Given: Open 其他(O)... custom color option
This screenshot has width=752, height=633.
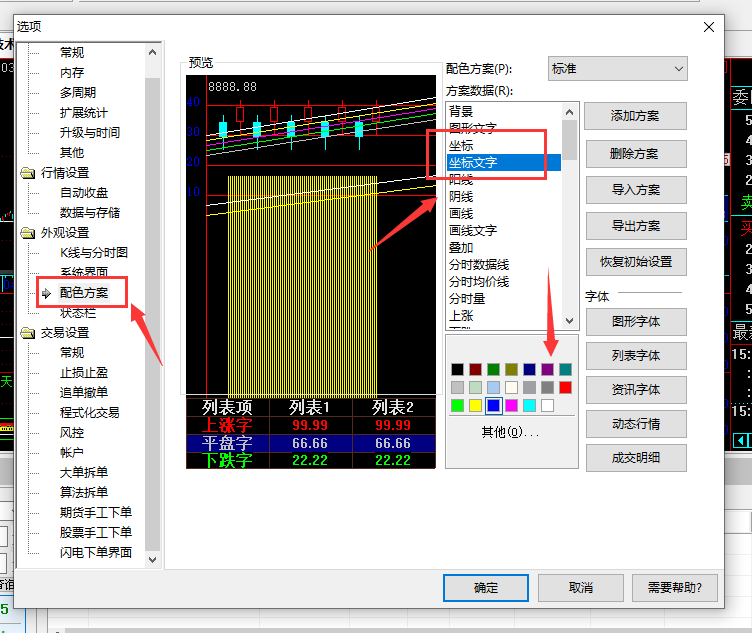Looking at the screenshot, I should pyautogui.click(x=511, y=433).
